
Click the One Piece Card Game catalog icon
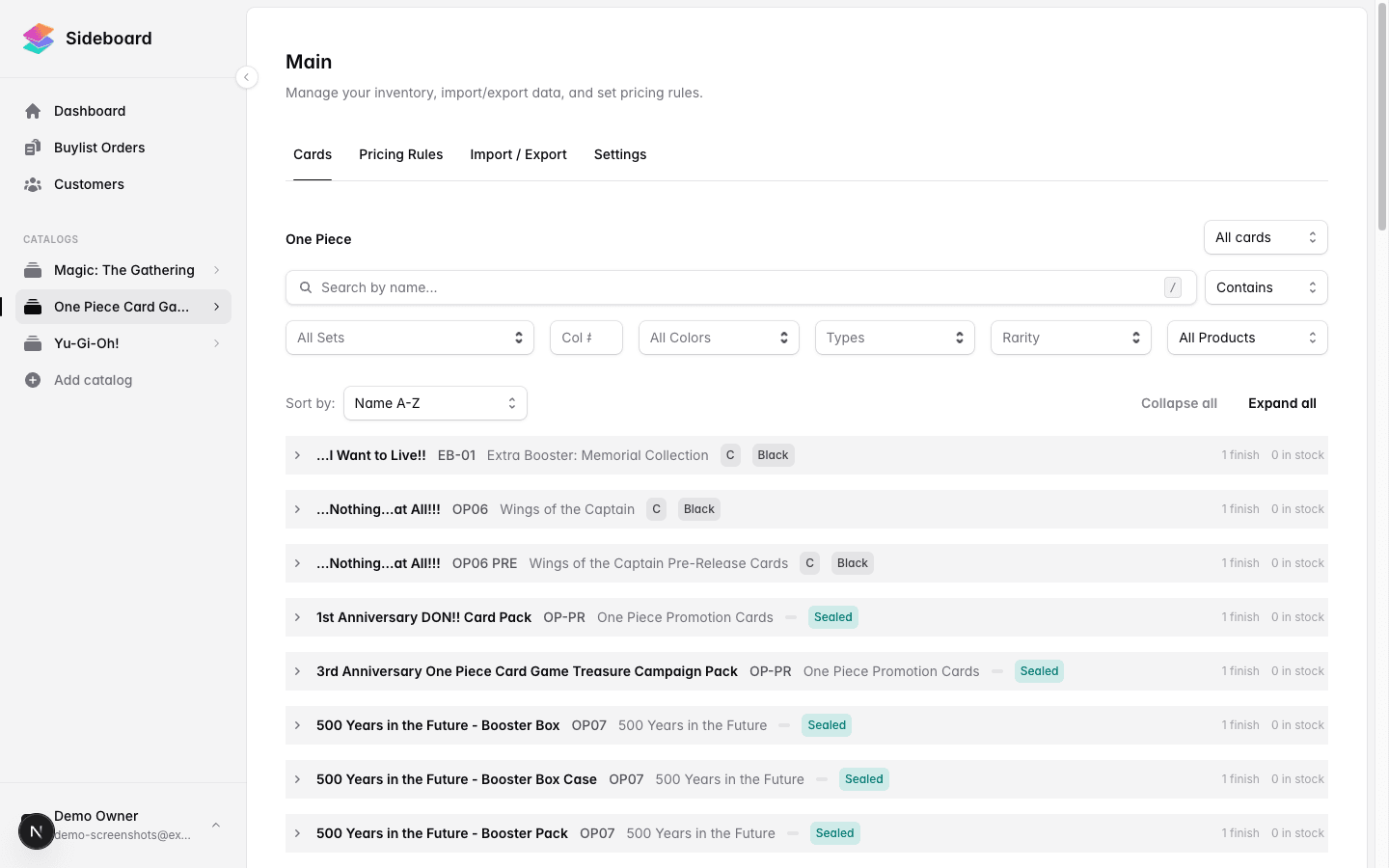tap(33, 307)
